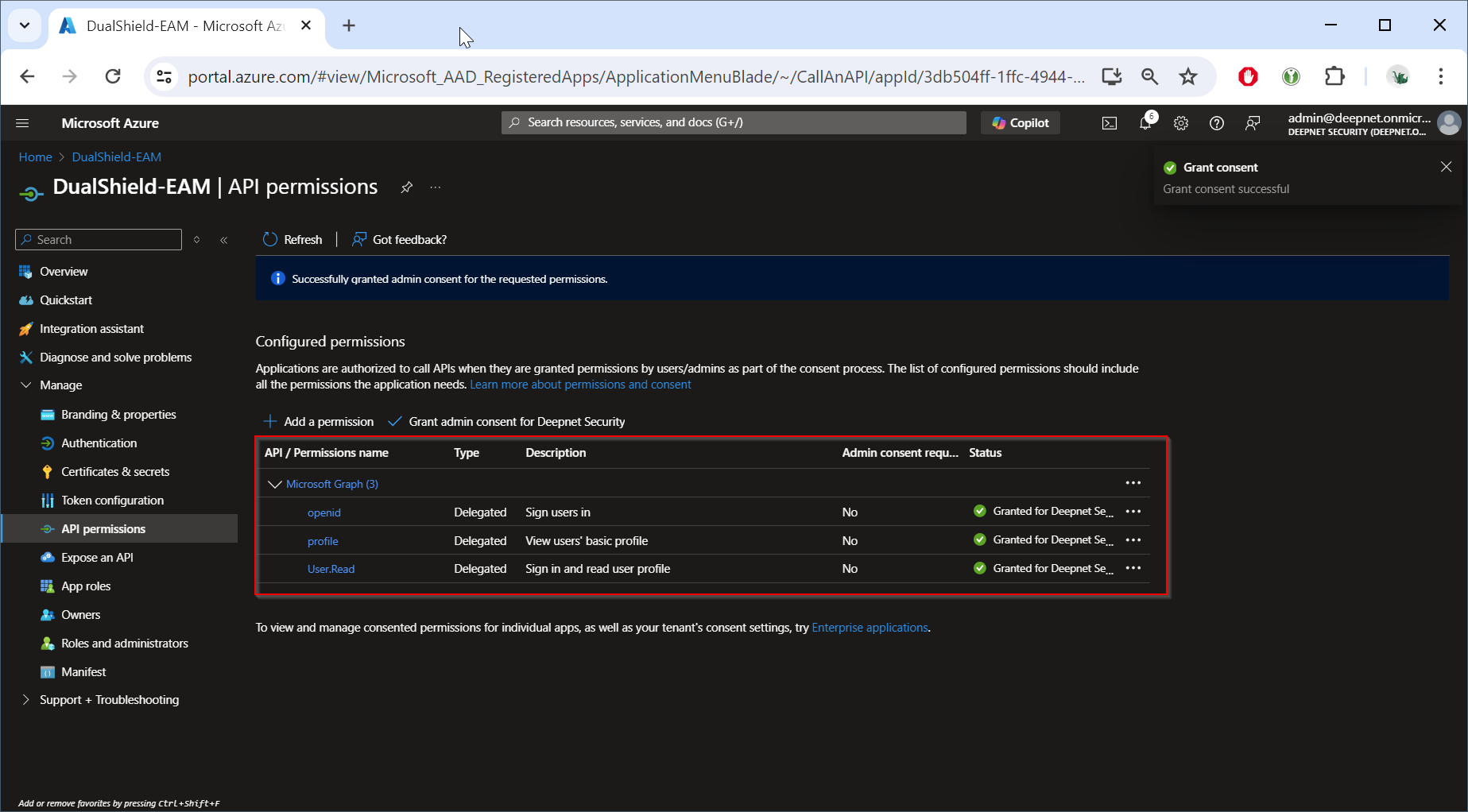The height and width of the screenshot is (812, 1468).
Task: Open Azure Cloud Shell icon
Action: [x=1109, y=123]
